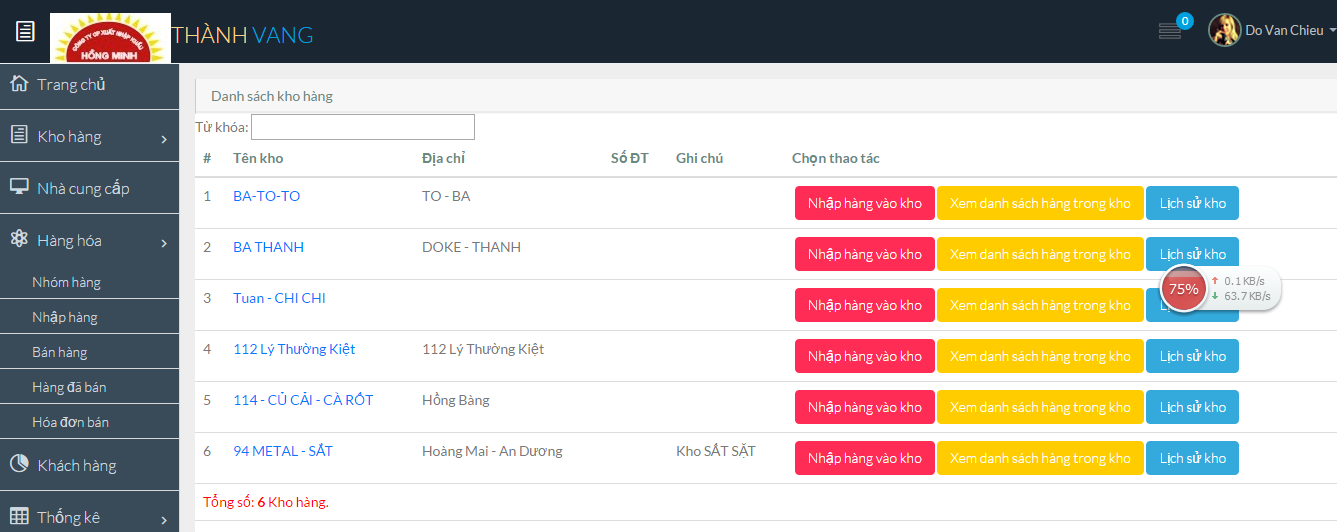Open the Hóa đơn bán menu item

(70, 422)
